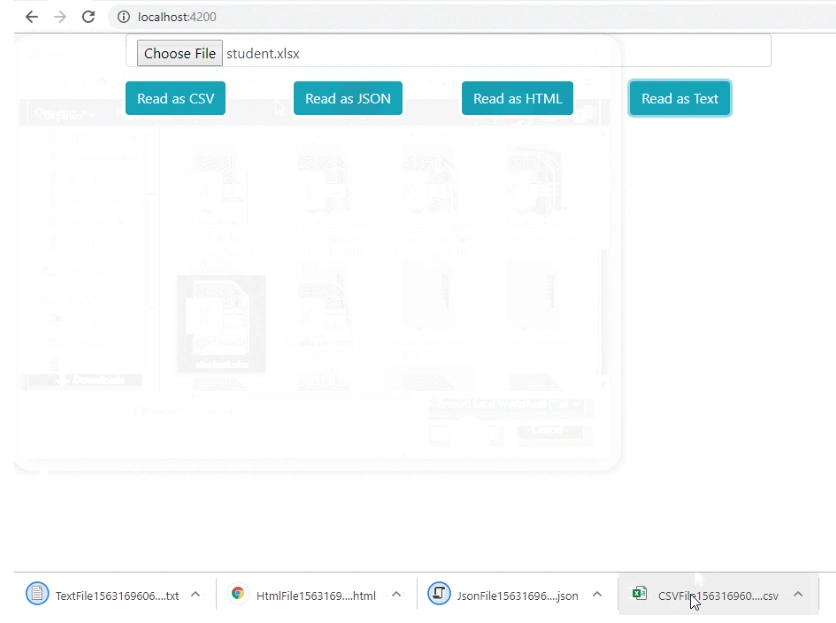Screen dimensions: 836x623
Task: Open JsonFile15631696 json download
Action: (x=517, y=596)
